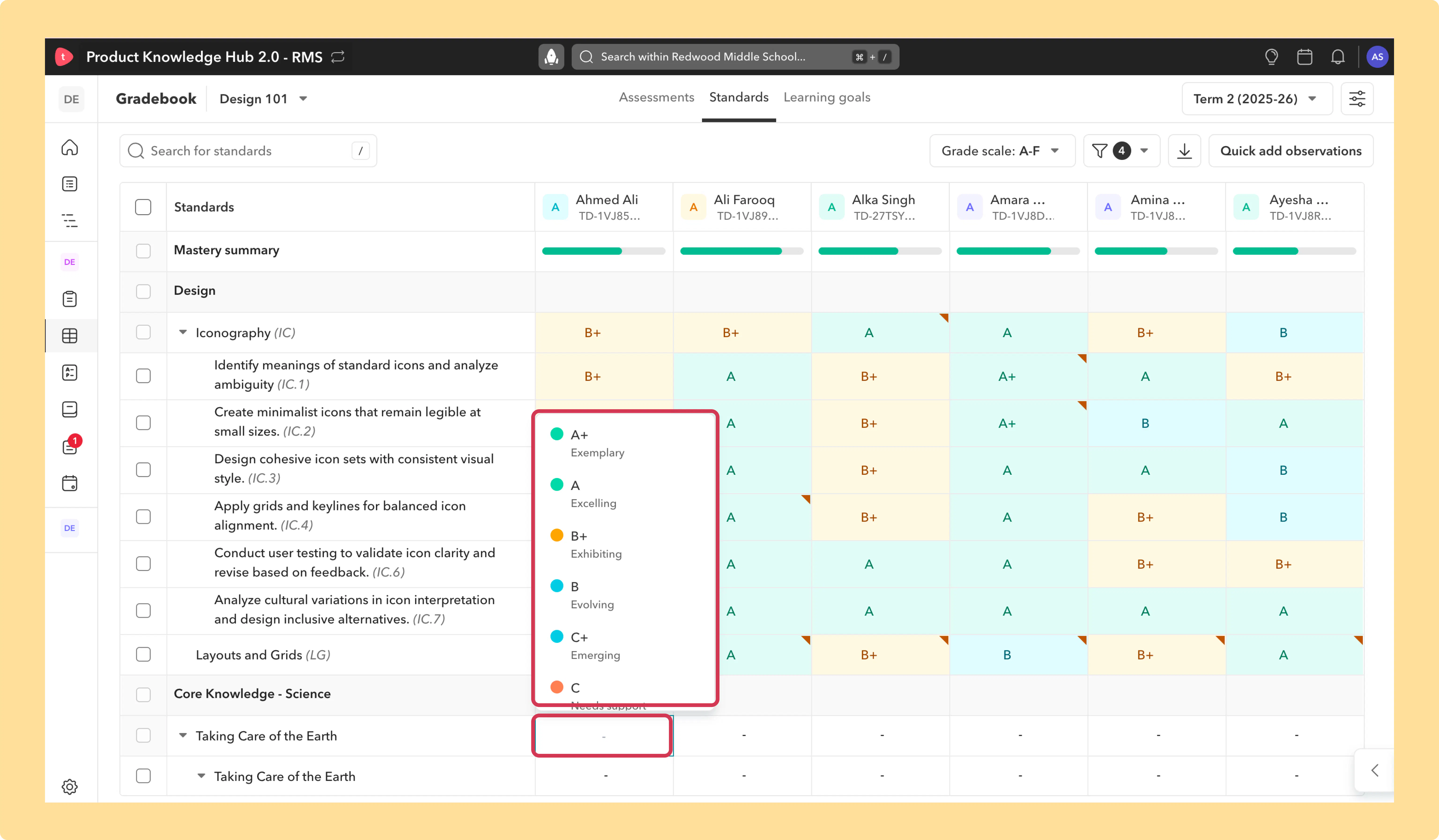This screenshot has height=840, width=1439.
Task: Open the gradebook settings sliders icon
Action: [1357, 99]
